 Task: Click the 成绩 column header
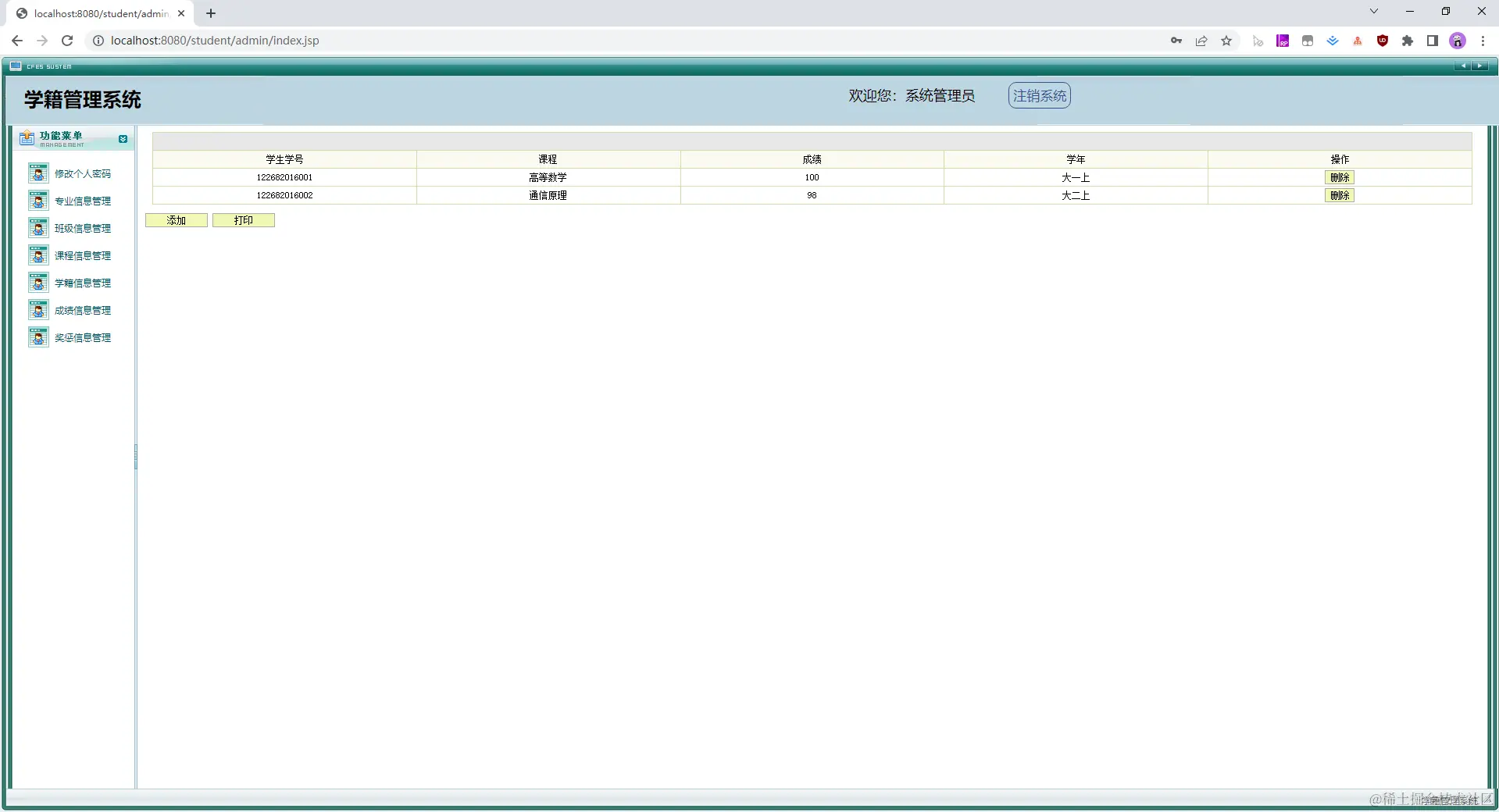[812, 159]
